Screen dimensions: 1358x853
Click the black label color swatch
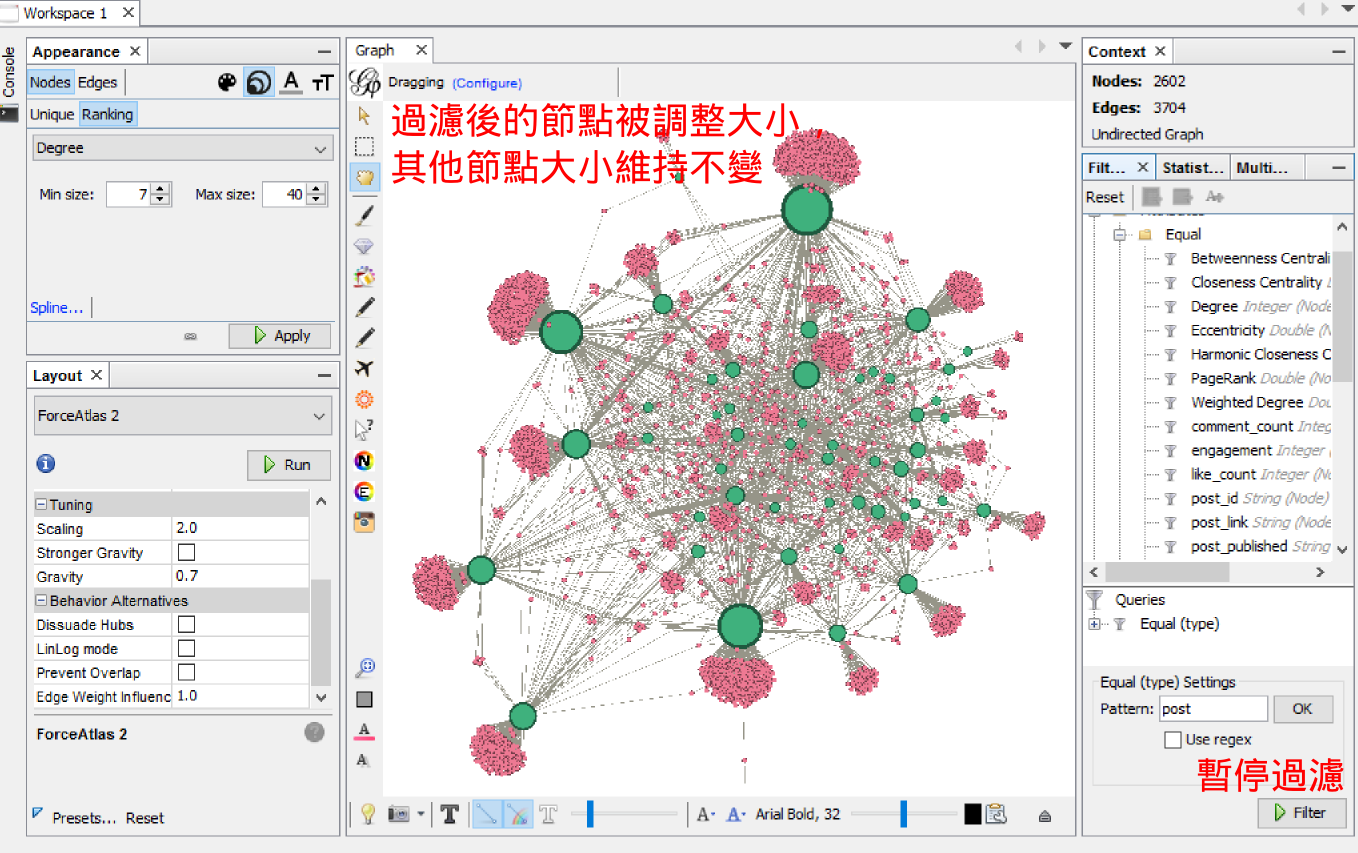click(973, 814)
